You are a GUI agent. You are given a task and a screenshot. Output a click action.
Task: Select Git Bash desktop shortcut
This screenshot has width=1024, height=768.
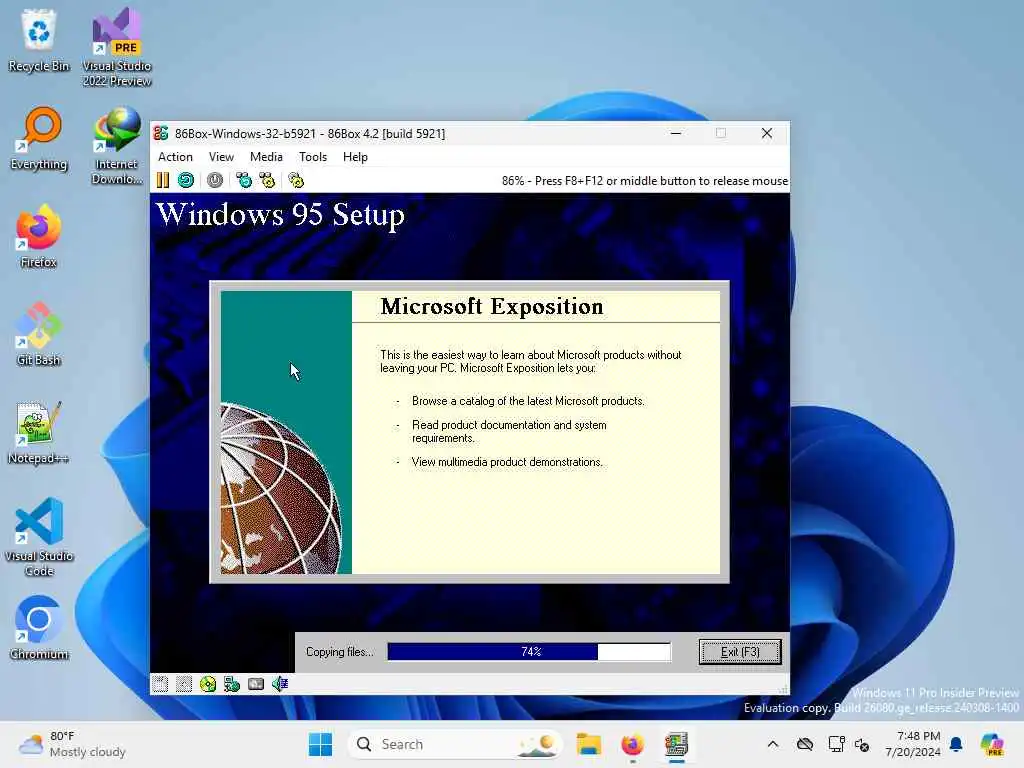(39, 334)
